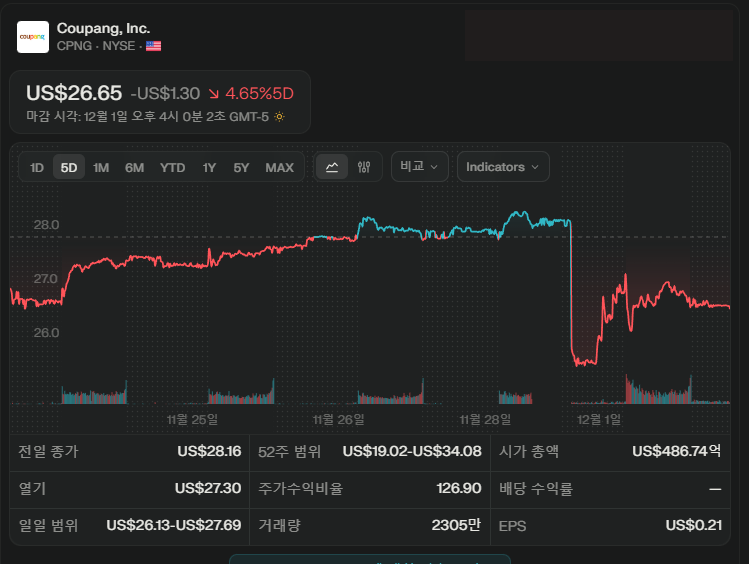
Task: Click the 시가 총액 label
Action: 529,451
